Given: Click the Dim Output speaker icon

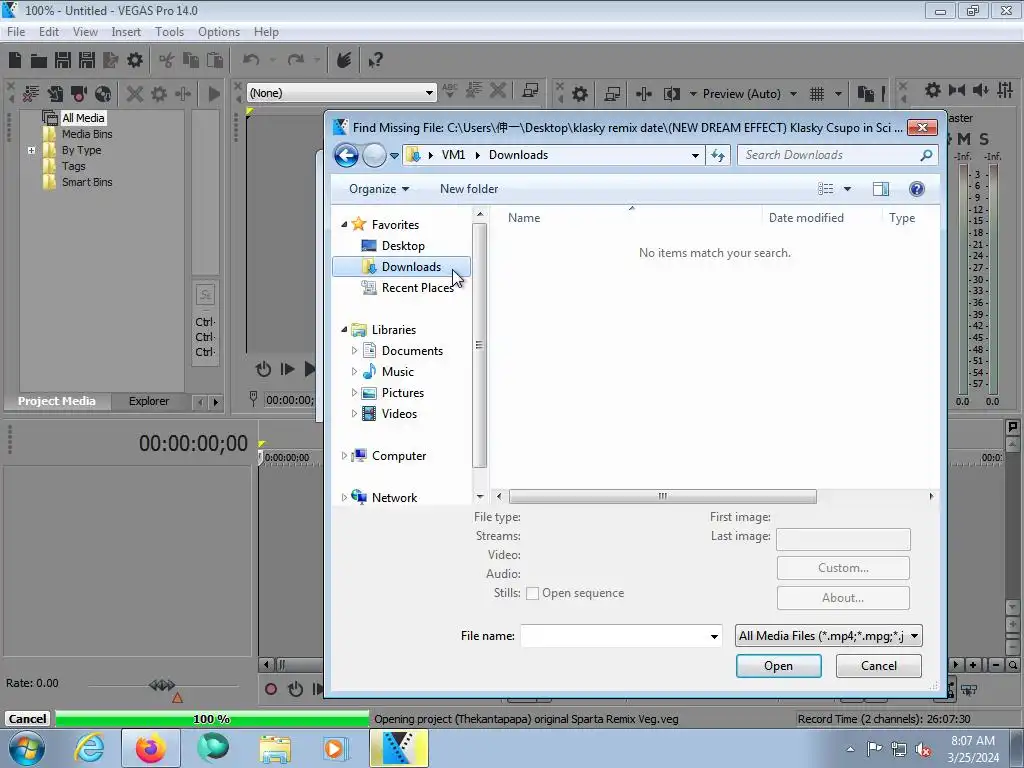Looking at the screenshot, I should pyautogui.click(x=980, y=90).
